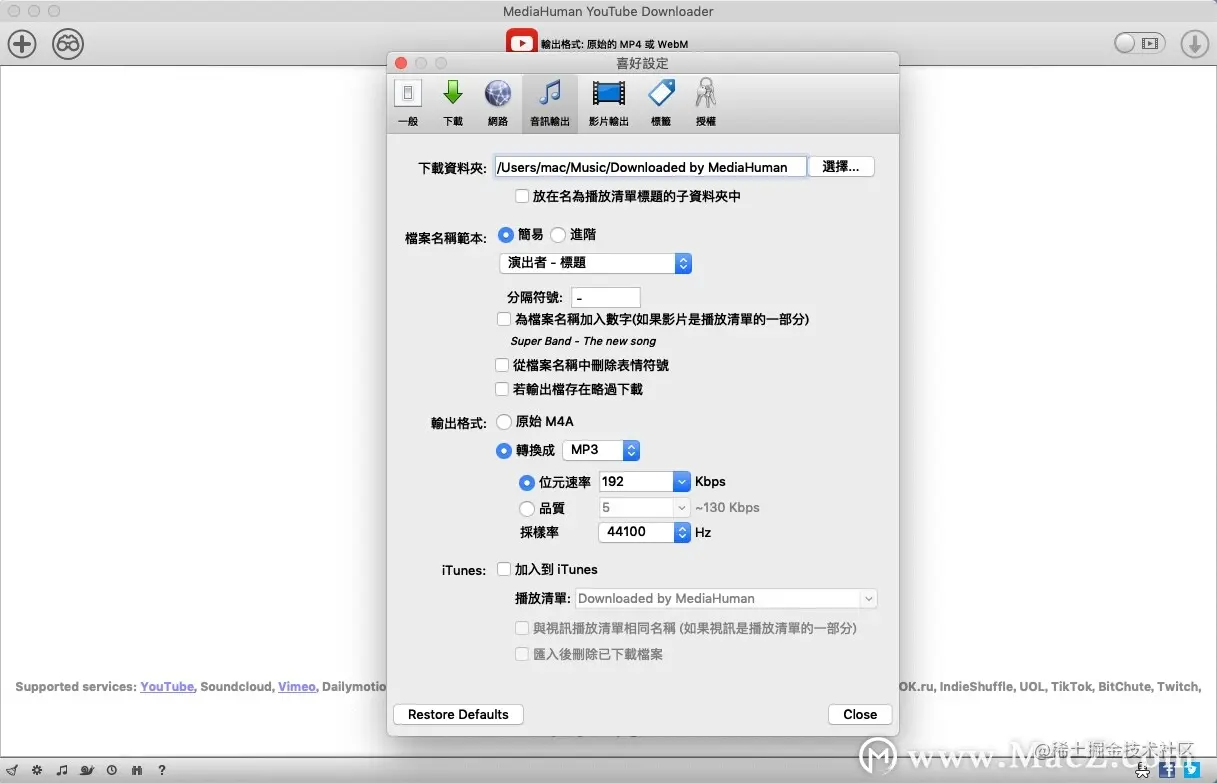This screenshot has width=1217, height=783.
Task: Select the 影片輸出 video output settings
Action: click(608, 102)
